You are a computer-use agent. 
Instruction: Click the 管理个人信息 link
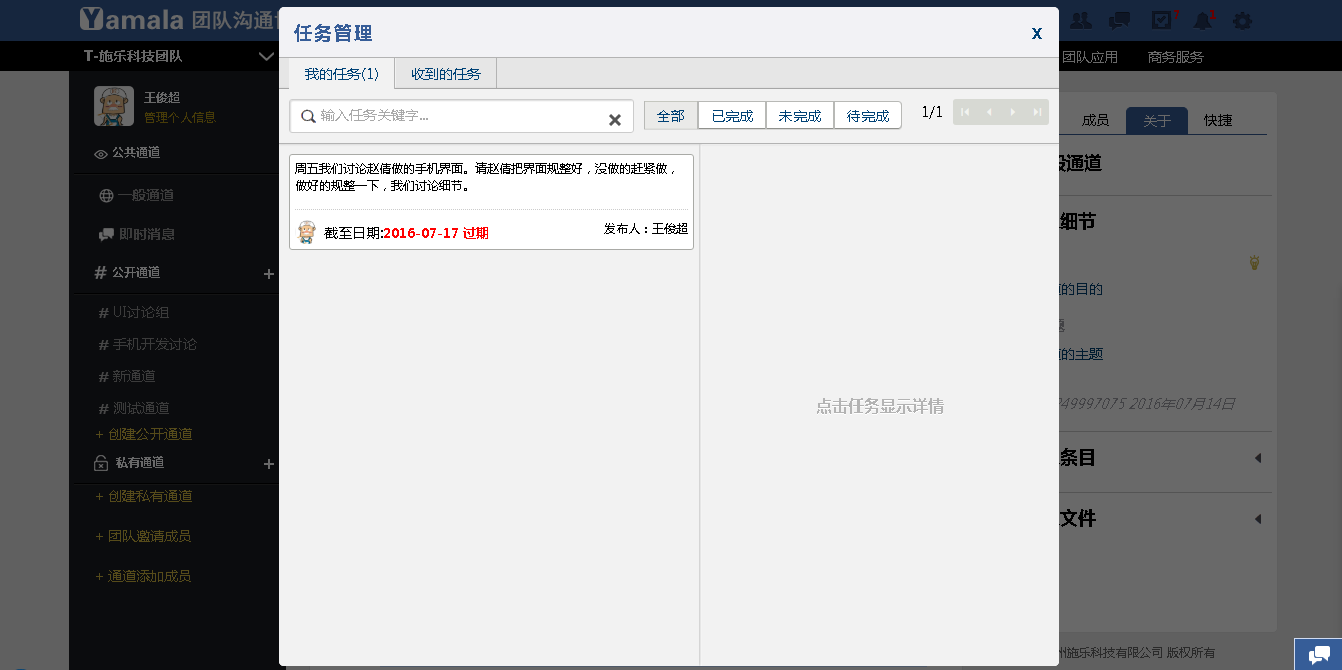[x=180, y=117]
